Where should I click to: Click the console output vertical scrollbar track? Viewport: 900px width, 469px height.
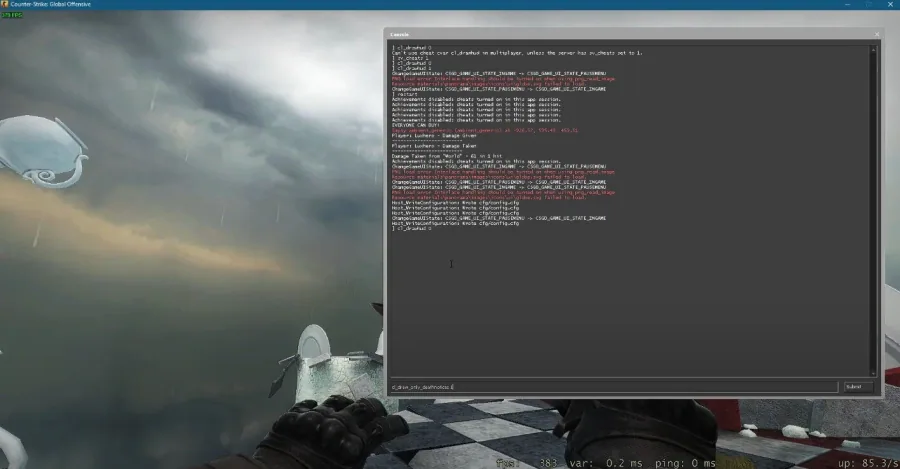873,211
